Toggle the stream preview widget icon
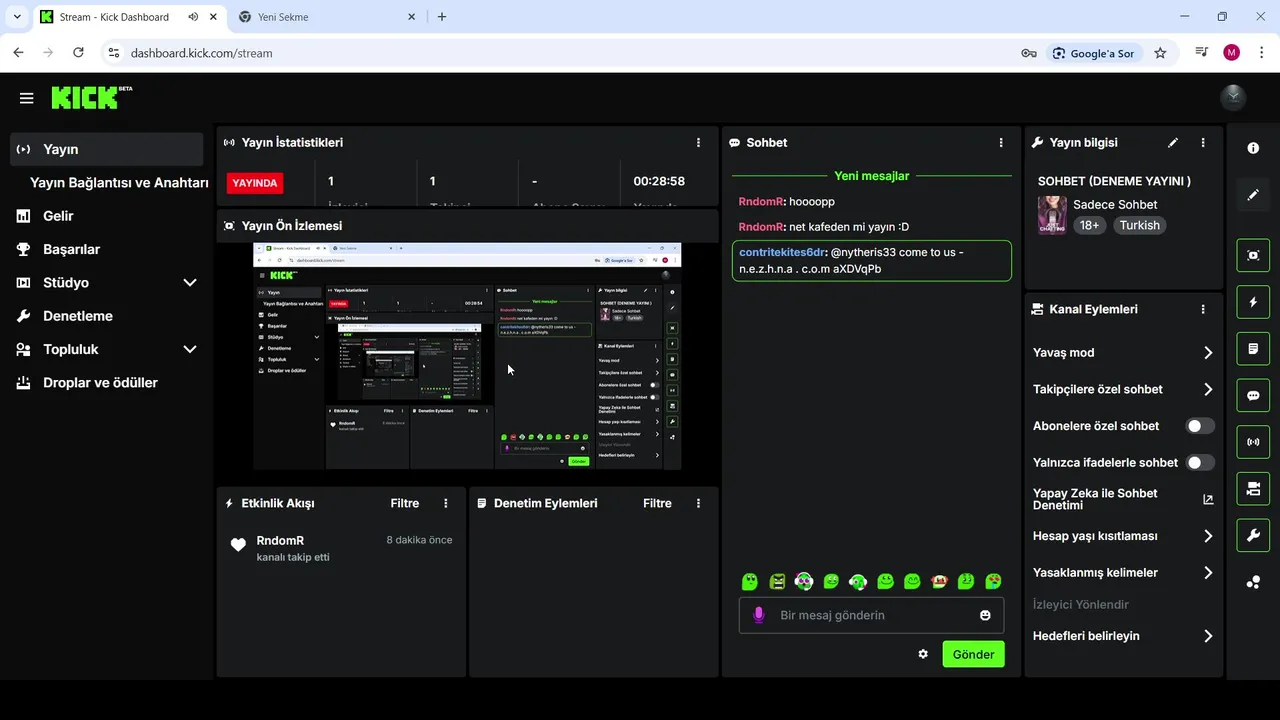The height and width of the screenshot is (720, 1280). pos(1253,255)
